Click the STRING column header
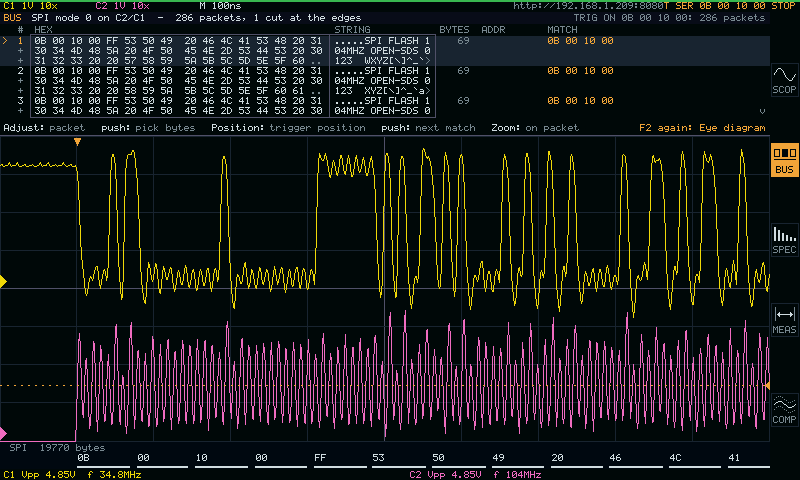The height and width of the screenshot is (480, 800). (x=353, y=30)
